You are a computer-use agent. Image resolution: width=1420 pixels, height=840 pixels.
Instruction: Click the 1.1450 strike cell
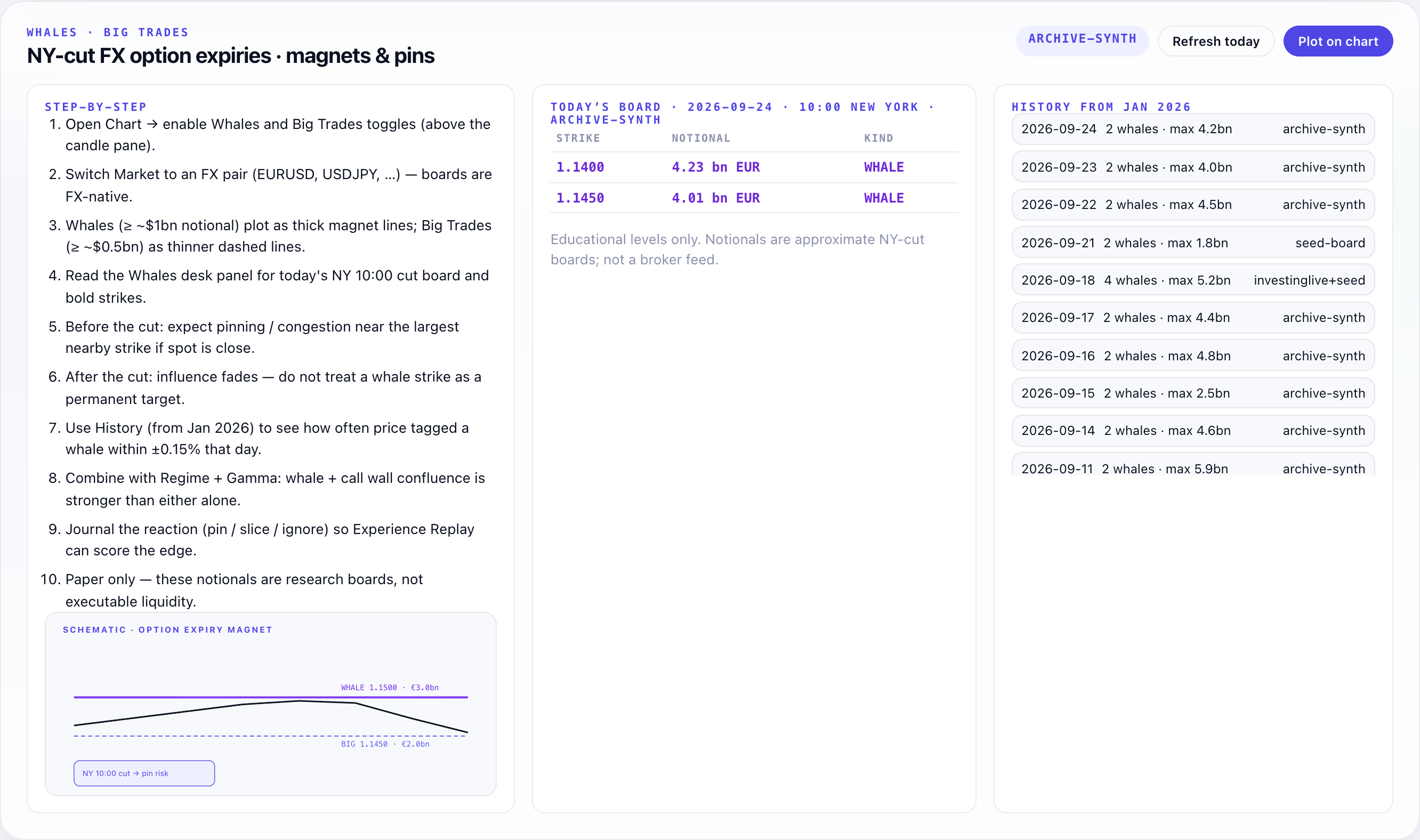coord(580,198)
